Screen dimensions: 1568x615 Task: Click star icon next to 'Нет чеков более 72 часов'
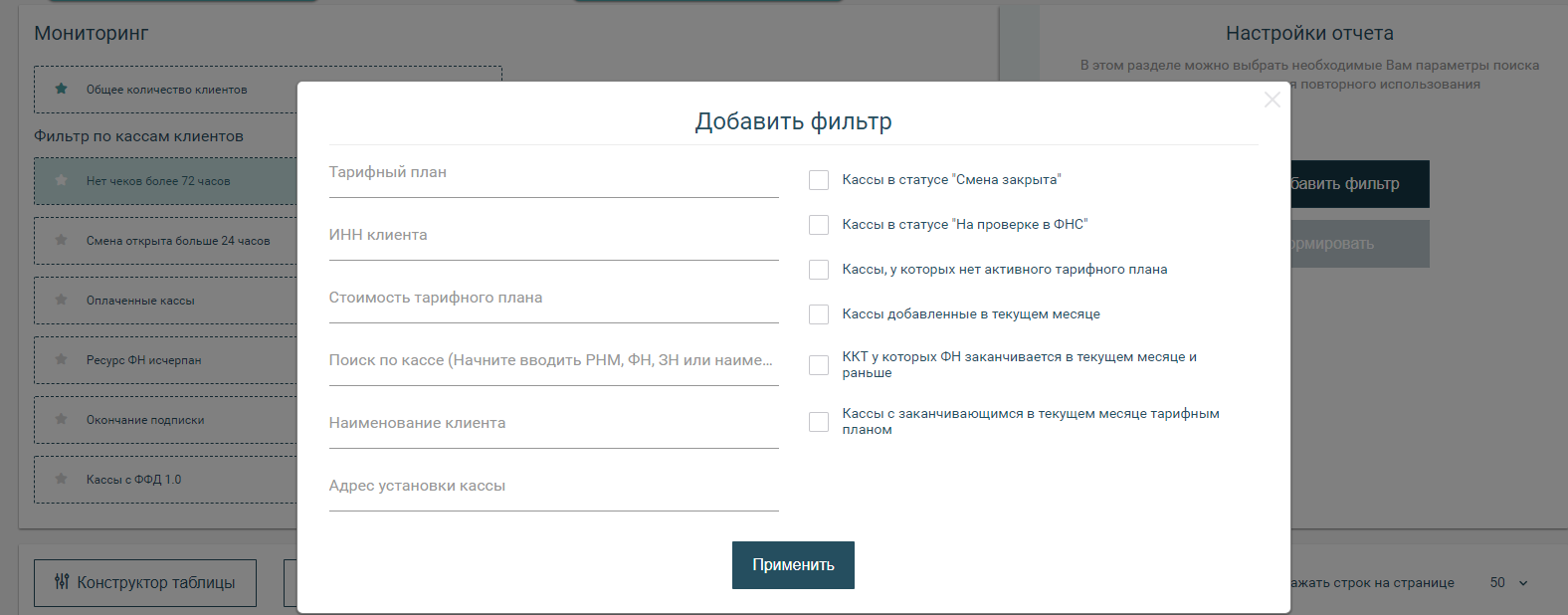point(62,180)
